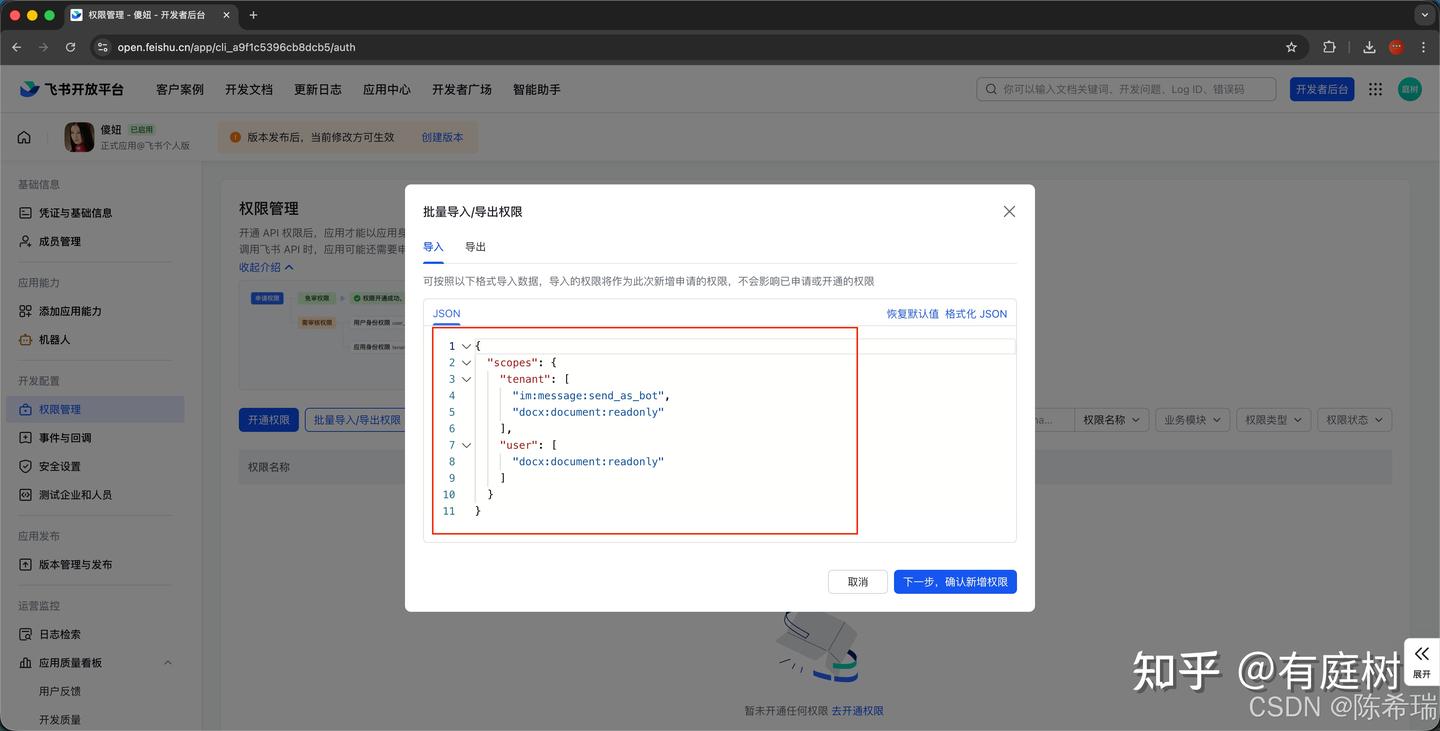Image resolution: width=1440 pixels, height=731 pixels.
Task: Switch to the 导出 tab
Action: coord(475,247)
